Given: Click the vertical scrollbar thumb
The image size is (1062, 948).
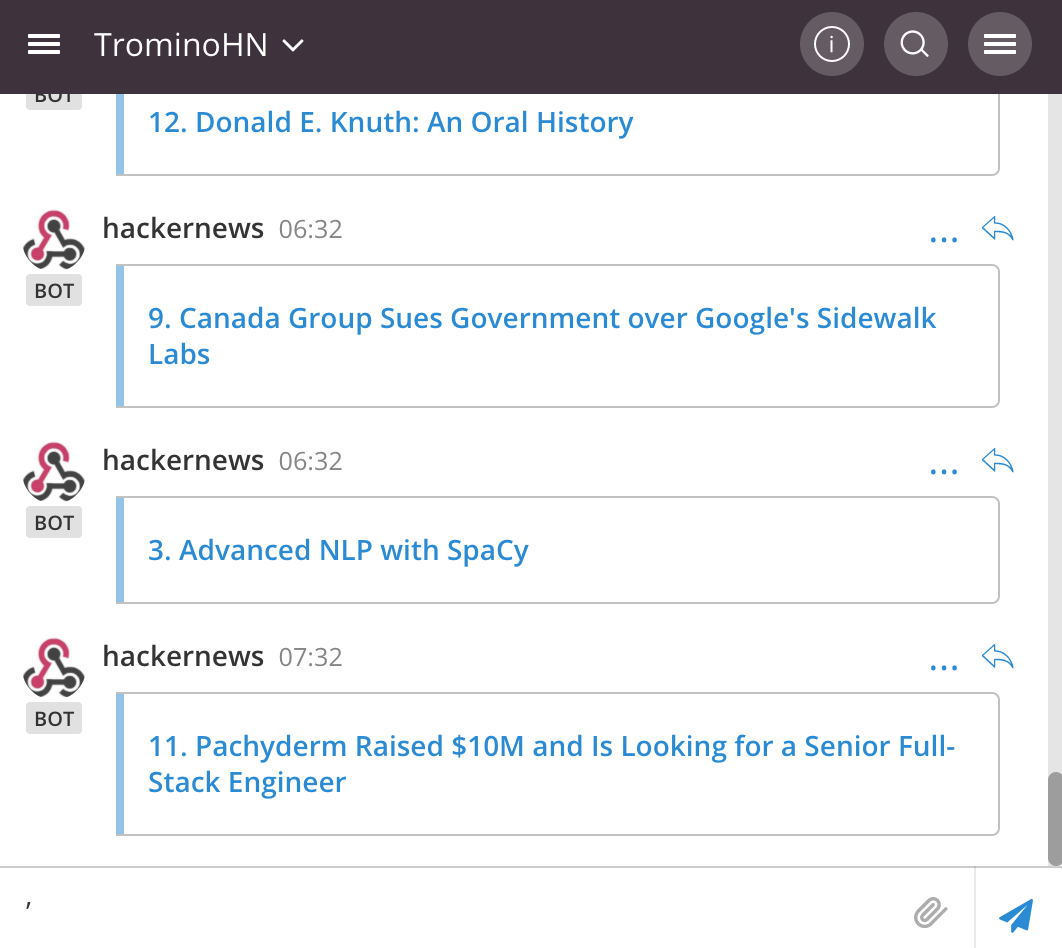Looking at the screenshot, I should 1054,817.
